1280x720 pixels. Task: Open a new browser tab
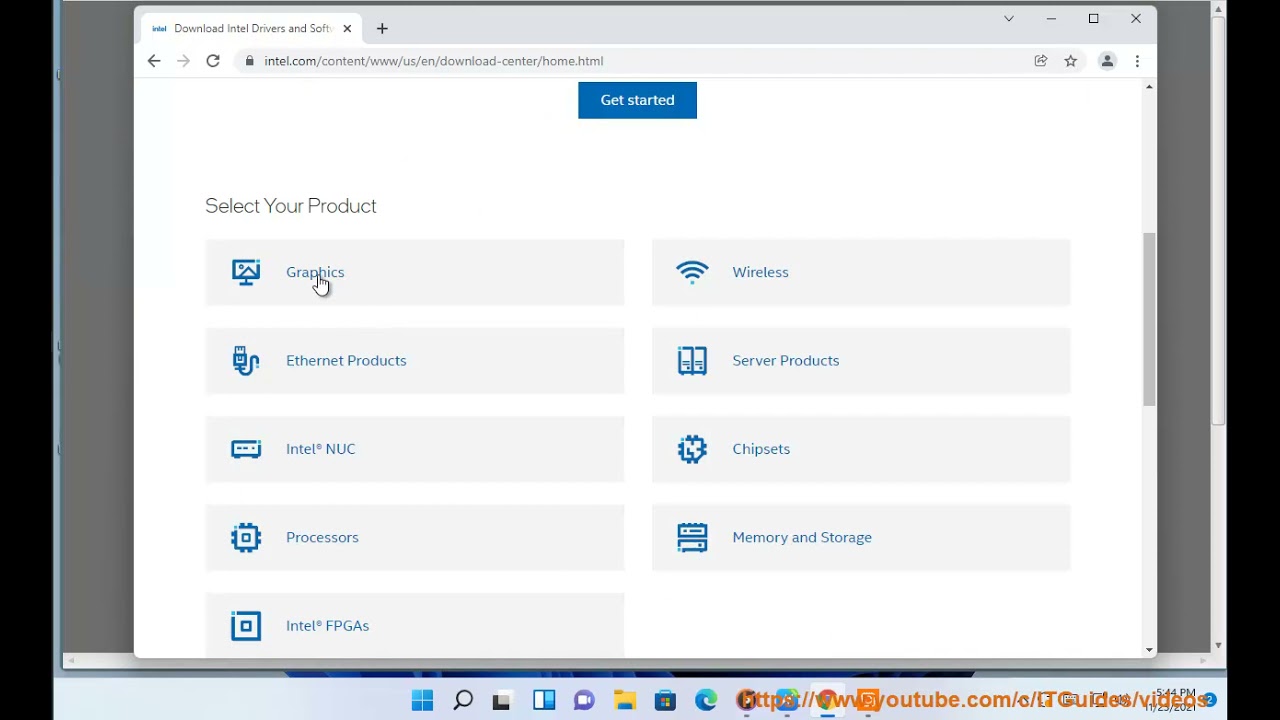click(x=382, y=29)
